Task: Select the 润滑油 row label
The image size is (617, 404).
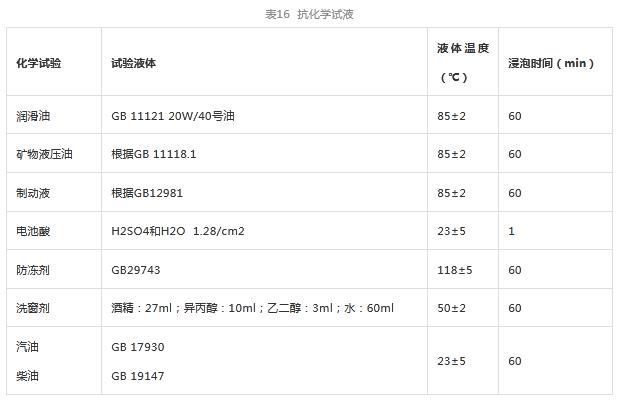Action: pyautogui.click(x=32, y=116)
